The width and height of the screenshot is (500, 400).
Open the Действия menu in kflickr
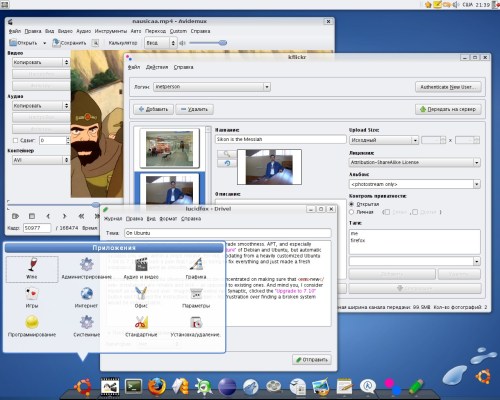pos(157,67)
